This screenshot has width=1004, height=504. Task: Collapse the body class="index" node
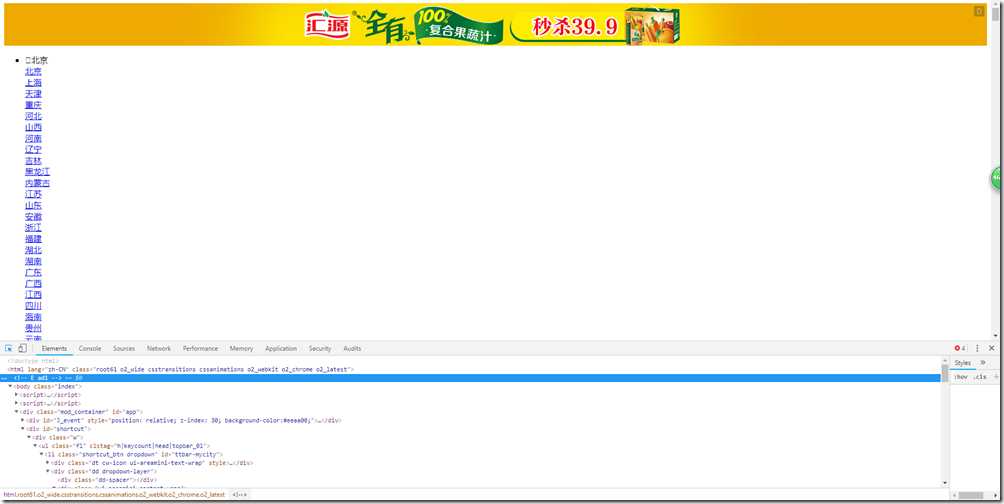pos(10,386)
